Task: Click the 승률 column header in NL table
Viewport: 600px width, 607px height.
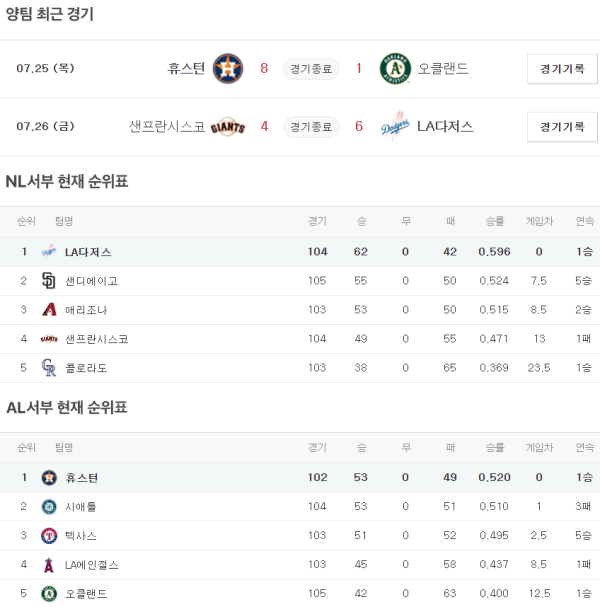Action: (x=494, y=221)
